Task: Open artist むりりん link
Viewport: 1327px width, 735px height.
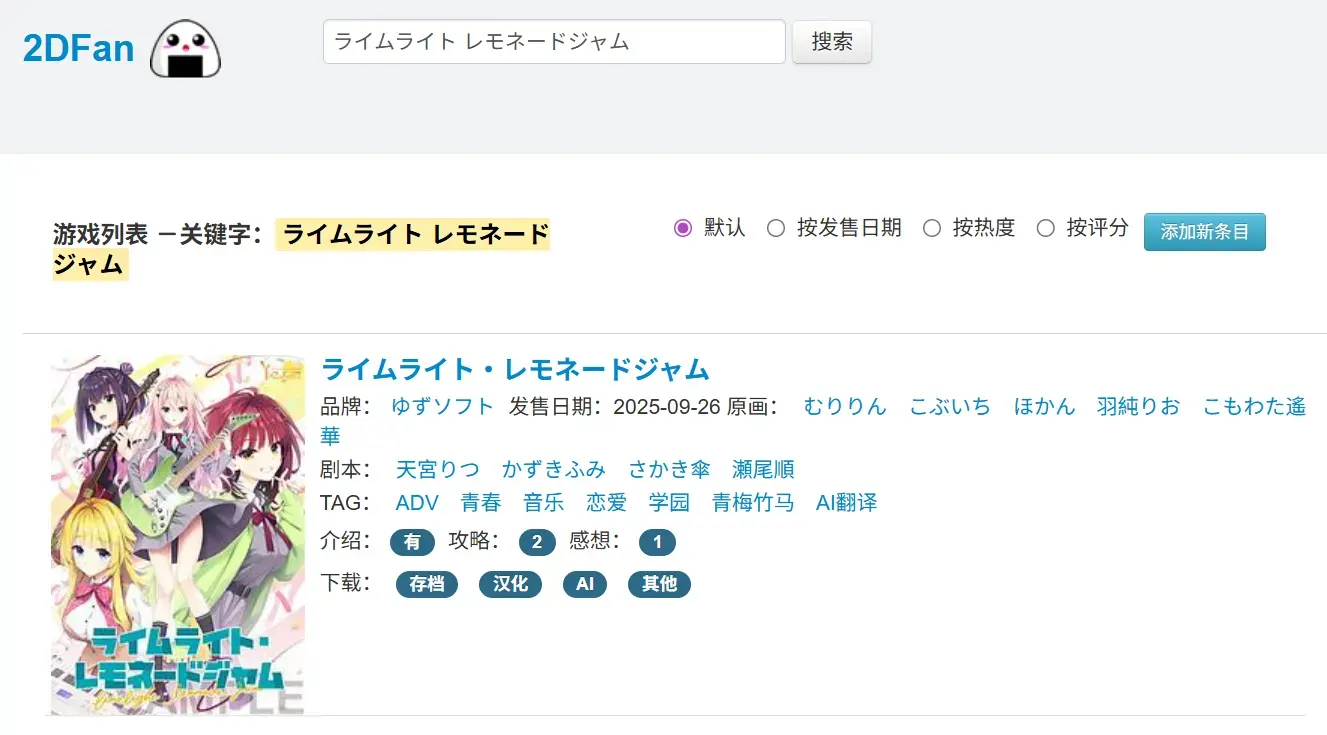Action: click(x=845, y=406)
